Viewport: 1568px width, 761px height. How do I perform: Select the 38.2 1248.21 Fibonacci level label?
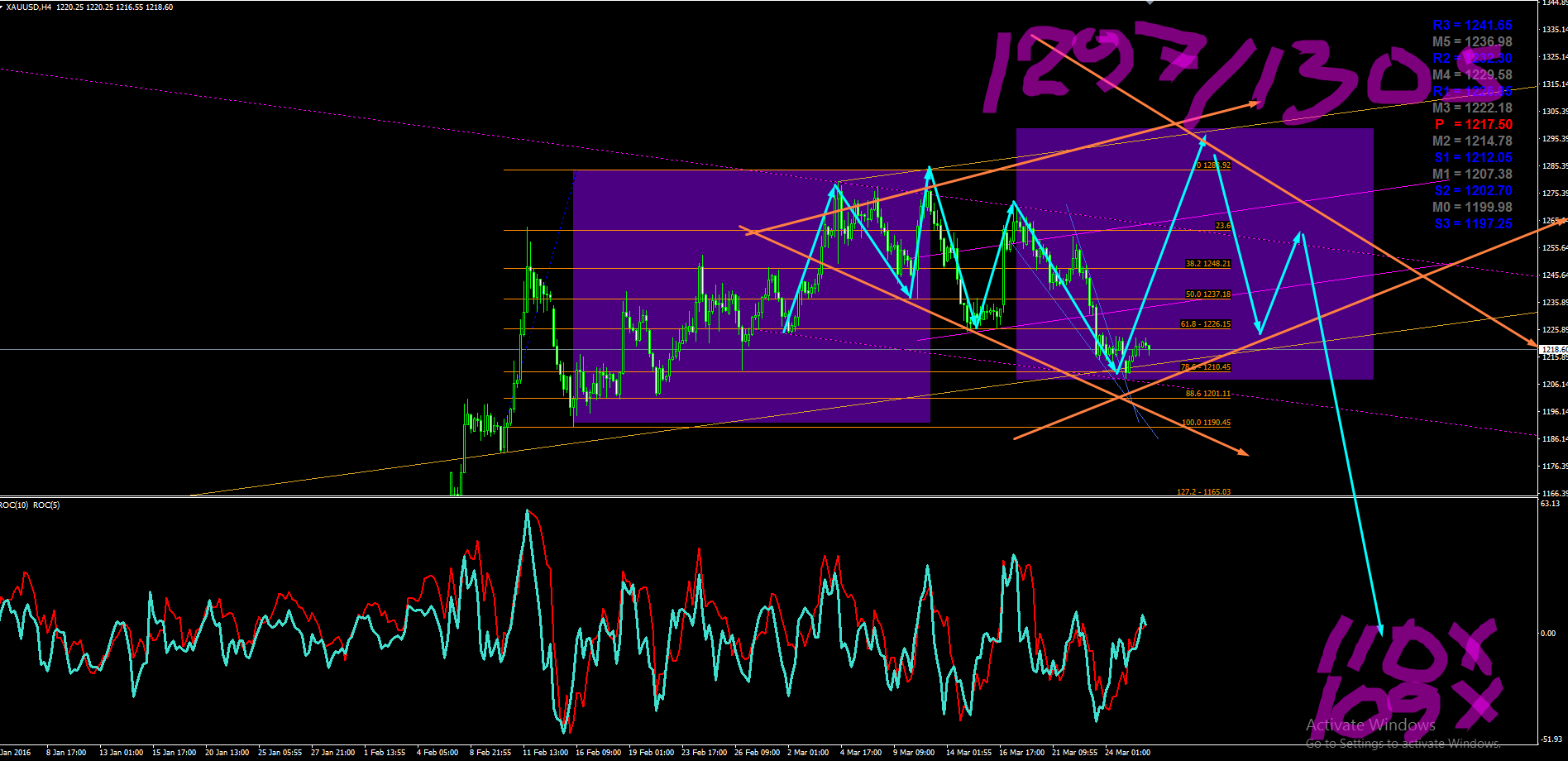(x=1208, y=264)
